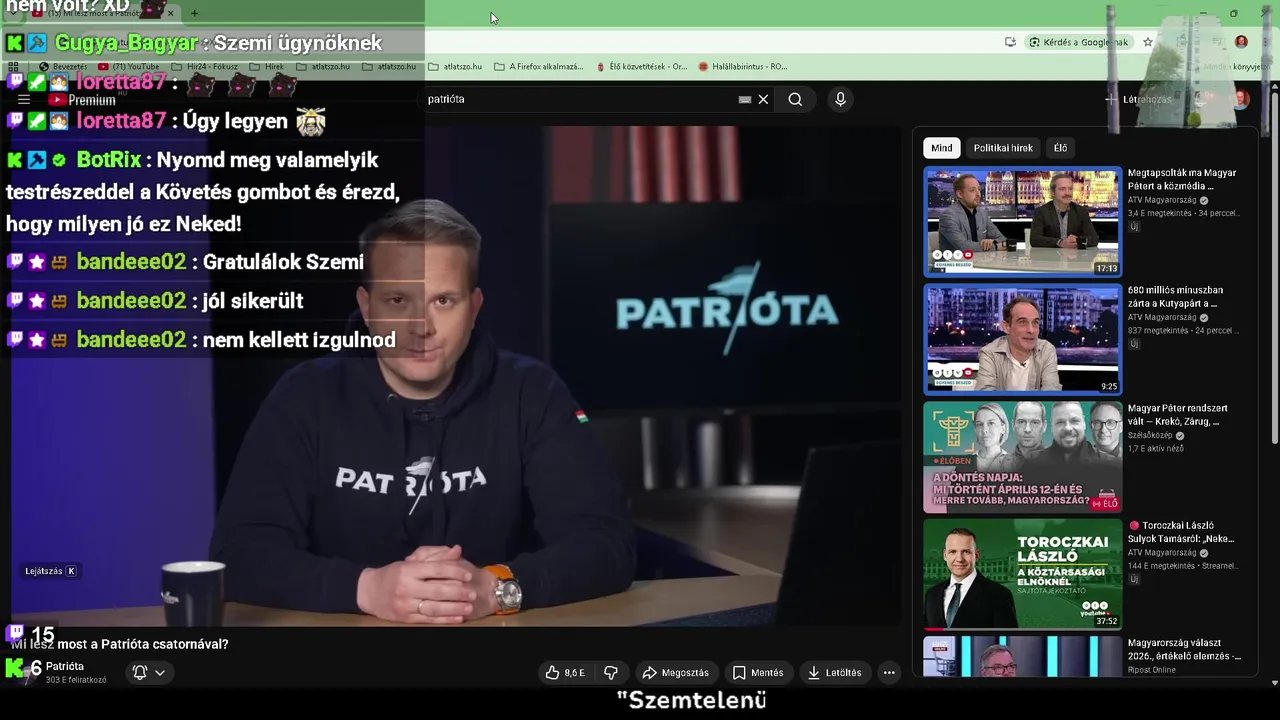The width and height of the screenshot is (1280, 720).
Task: Click the video title 'Mi lesz most a Patrióta csatornával?'
Action: 120,644
